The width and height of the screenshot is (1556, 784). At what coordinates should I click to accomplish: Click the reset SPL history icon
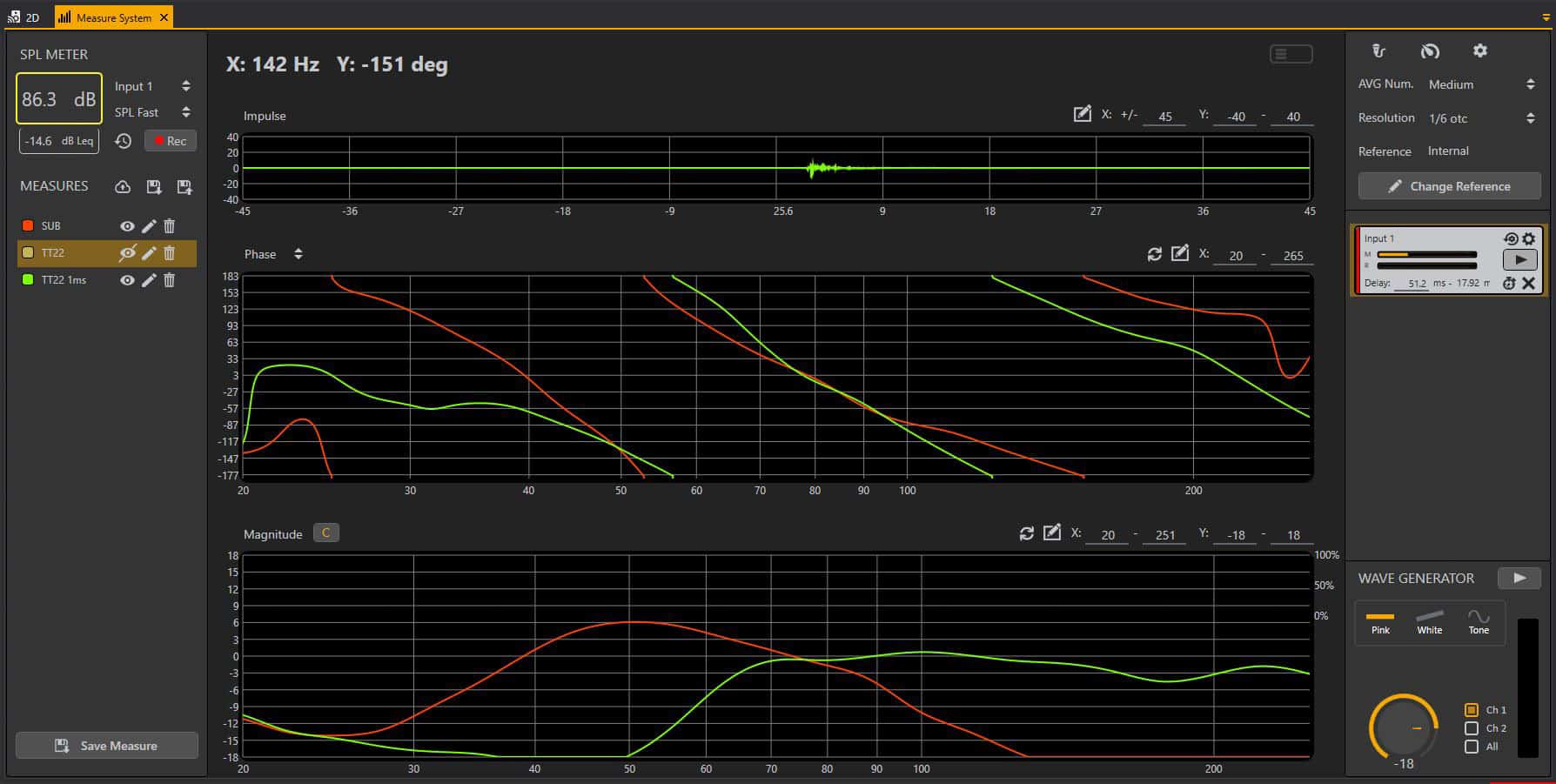click(124, 141)
